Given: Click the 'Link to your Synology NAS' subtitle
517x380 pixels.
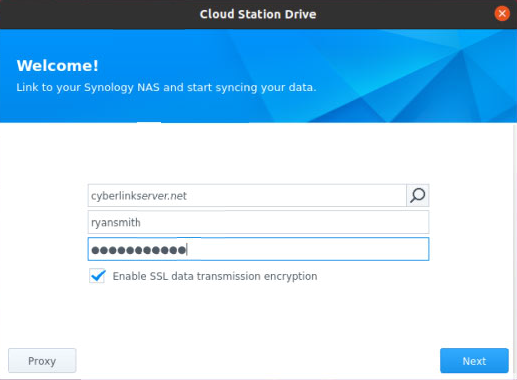Looking at the screenshot, I should tap(166, 88).
